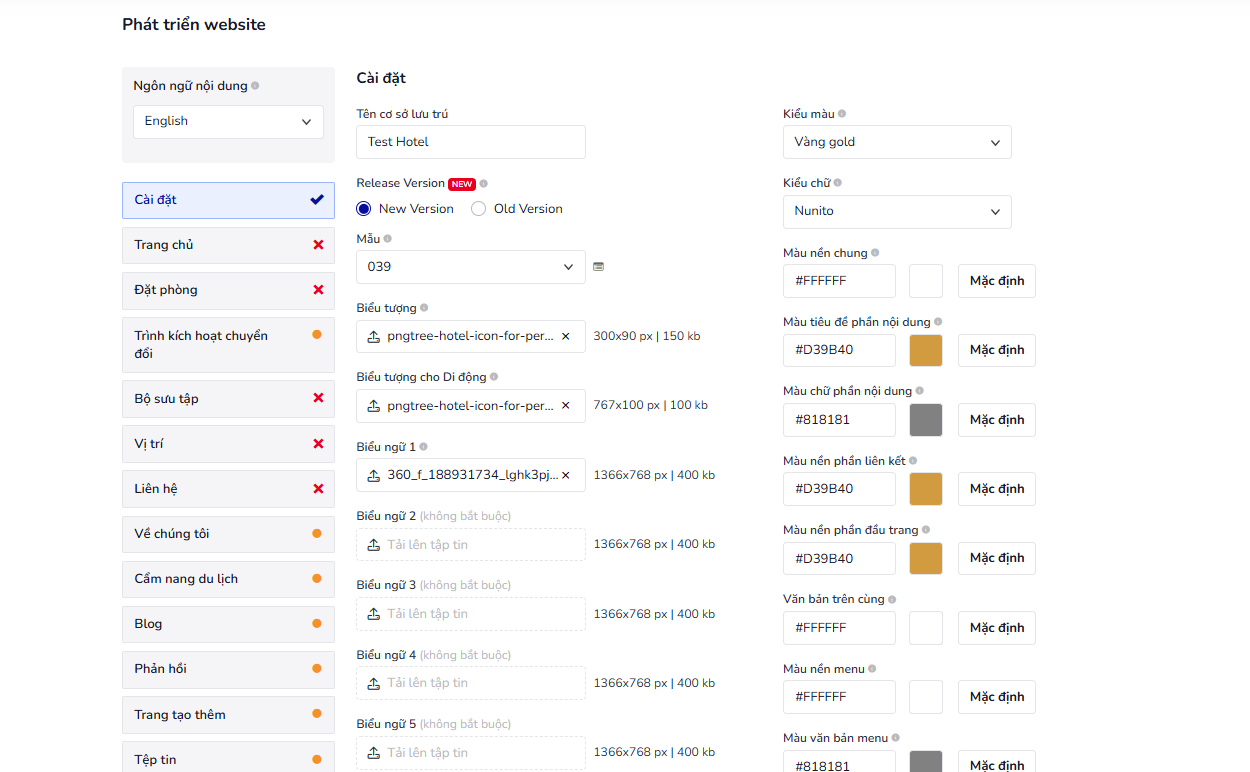Open the Ngôn ngữ nội dung English dropdown
The height and width of the screenshot is (772, 1250).
228,121
